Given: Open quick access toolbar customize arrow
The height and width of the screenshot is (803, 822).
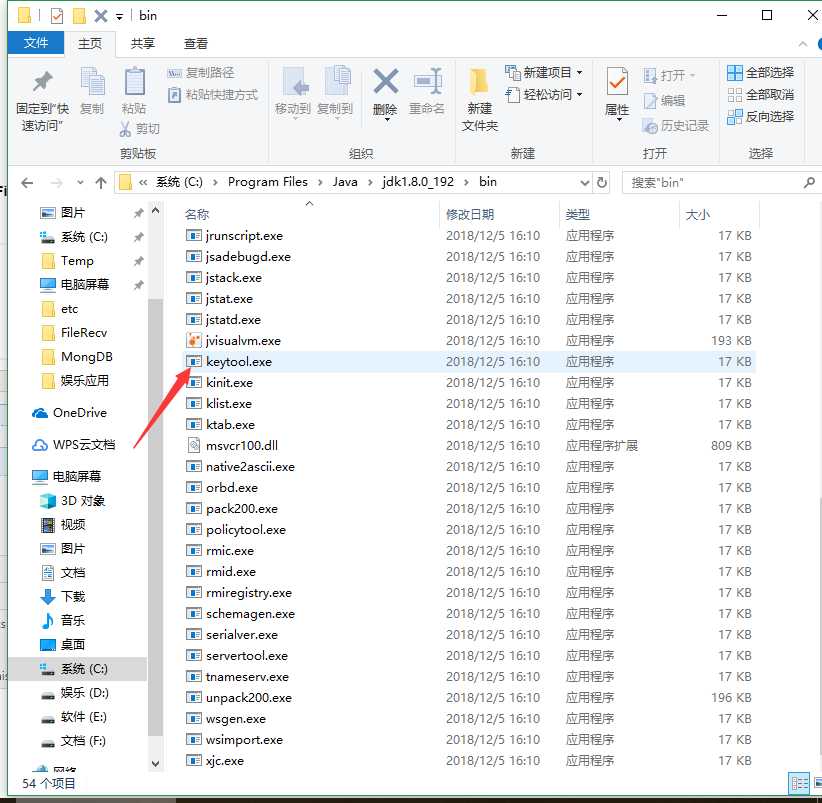Looking at the screenshot, I should pyautogui.click(x=120, y=17).
